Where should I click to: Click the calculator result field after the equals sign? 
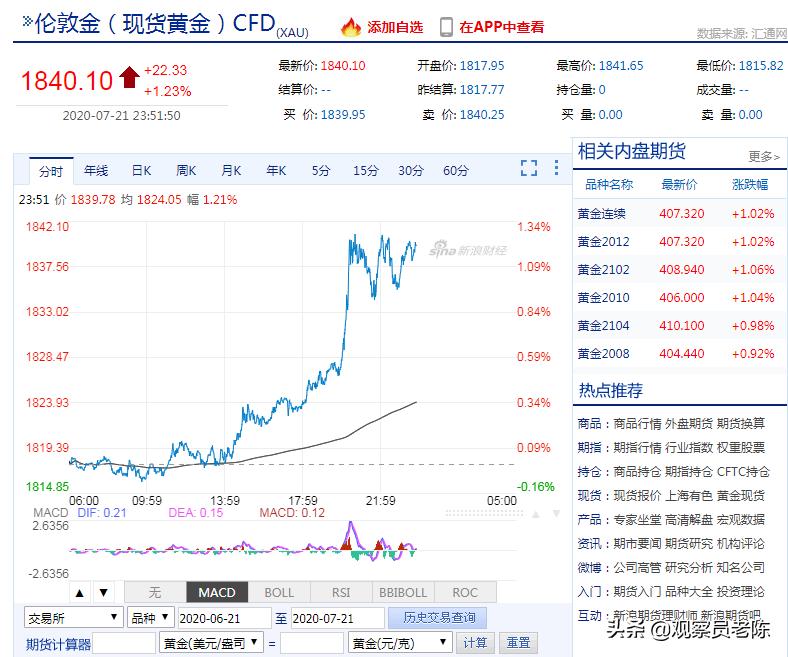pos(312,643)
